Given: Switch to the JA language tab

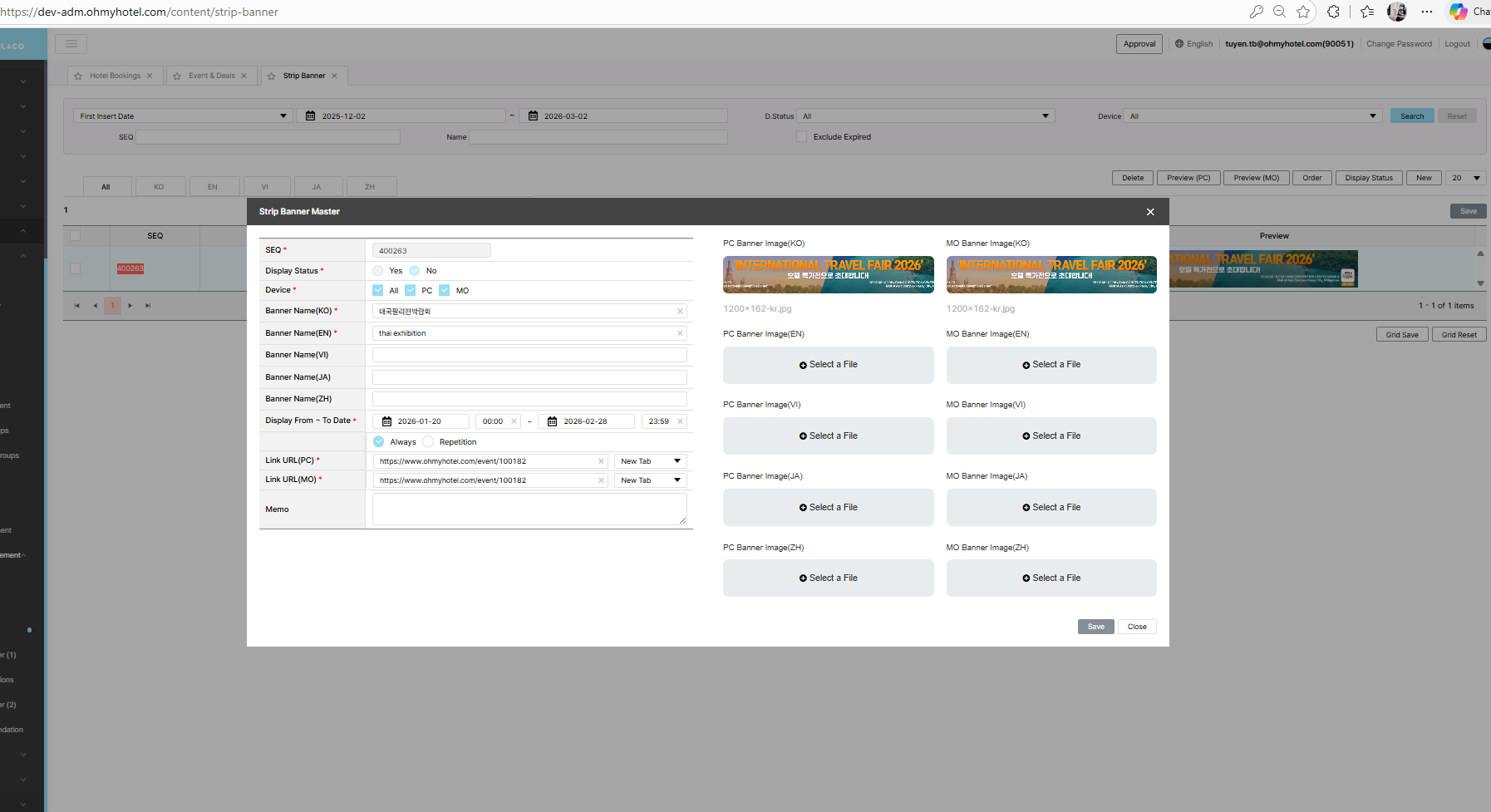Looking at the screenshot, I should [x=317, y=187].
